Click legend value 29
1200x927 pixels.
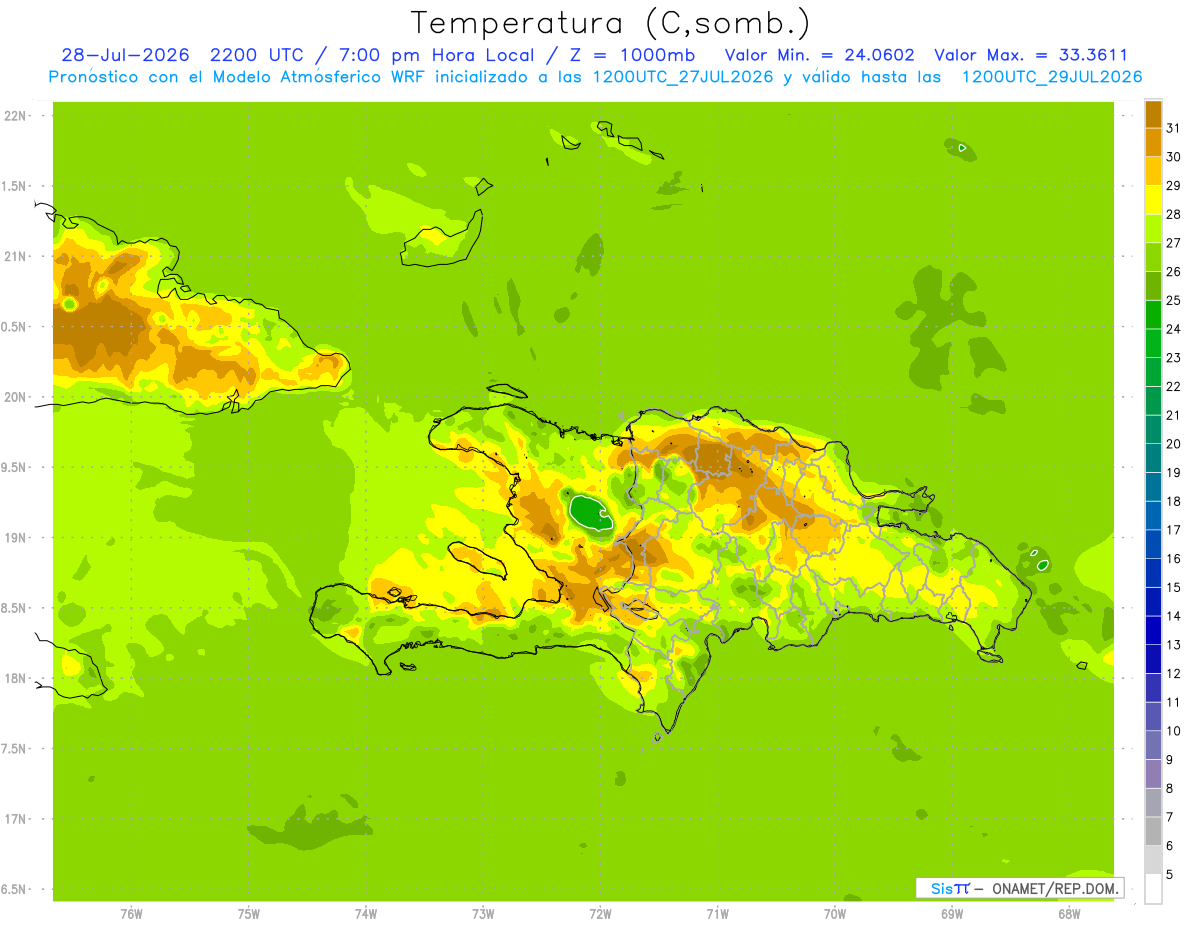pyautogui.click(x=1174, y=186)
